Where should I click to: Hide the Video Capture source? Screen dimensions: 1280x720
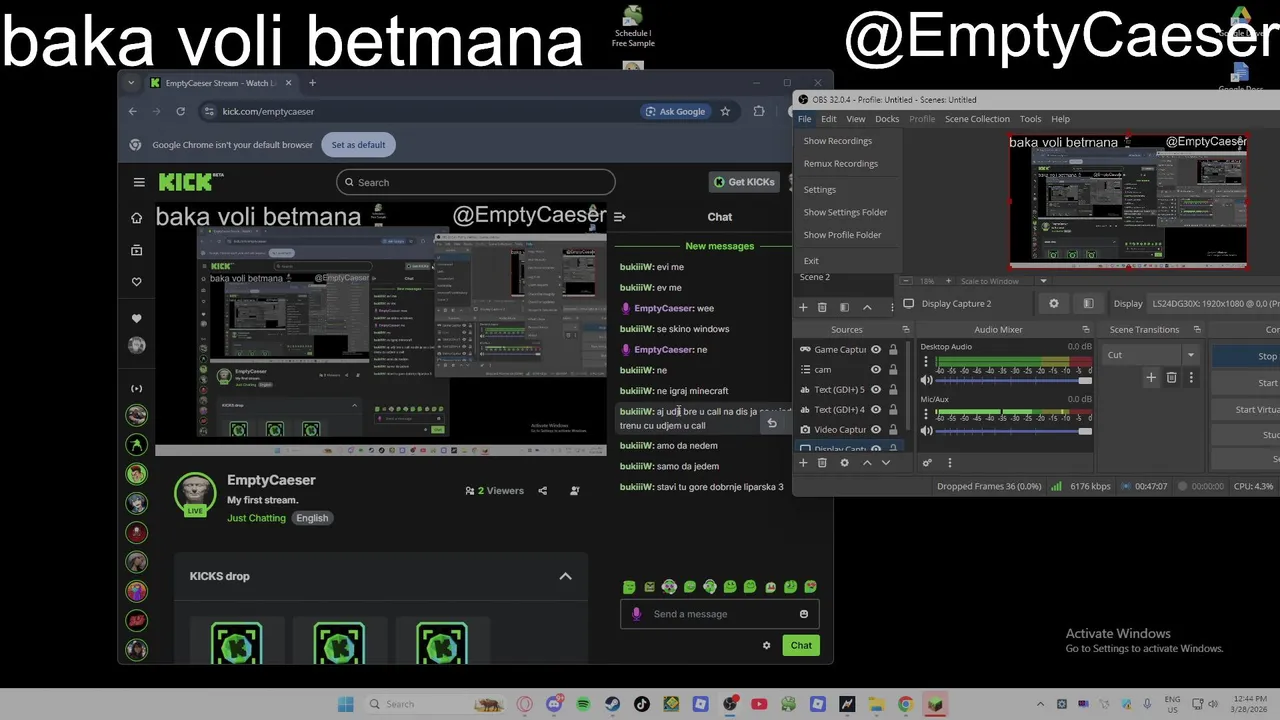(x=876, y=429)
